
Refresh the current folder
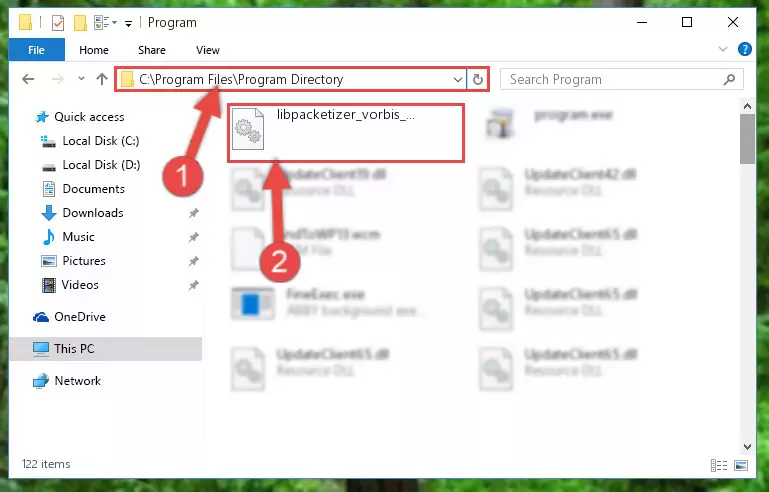tap(478, 79)
